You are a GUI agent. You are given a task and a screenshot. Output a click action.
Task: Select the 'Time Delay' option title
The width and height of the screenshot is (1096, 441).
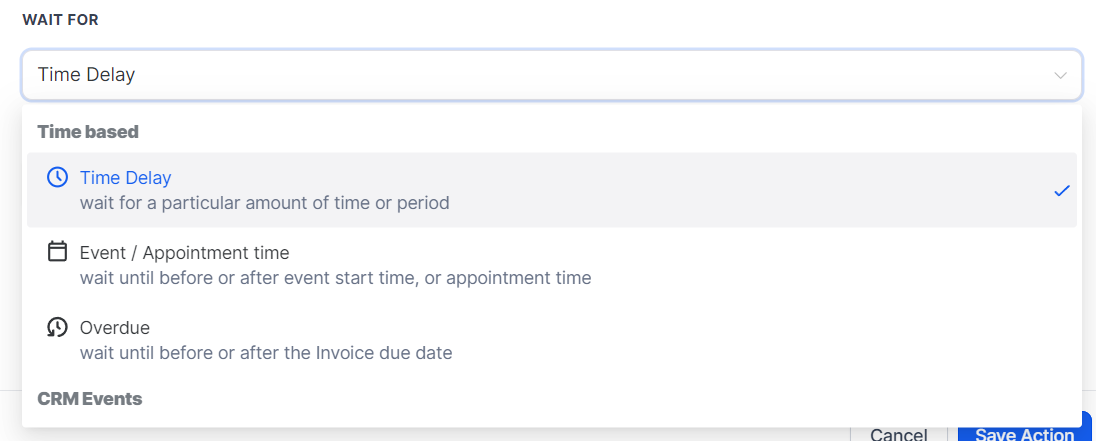coord(126,178)
